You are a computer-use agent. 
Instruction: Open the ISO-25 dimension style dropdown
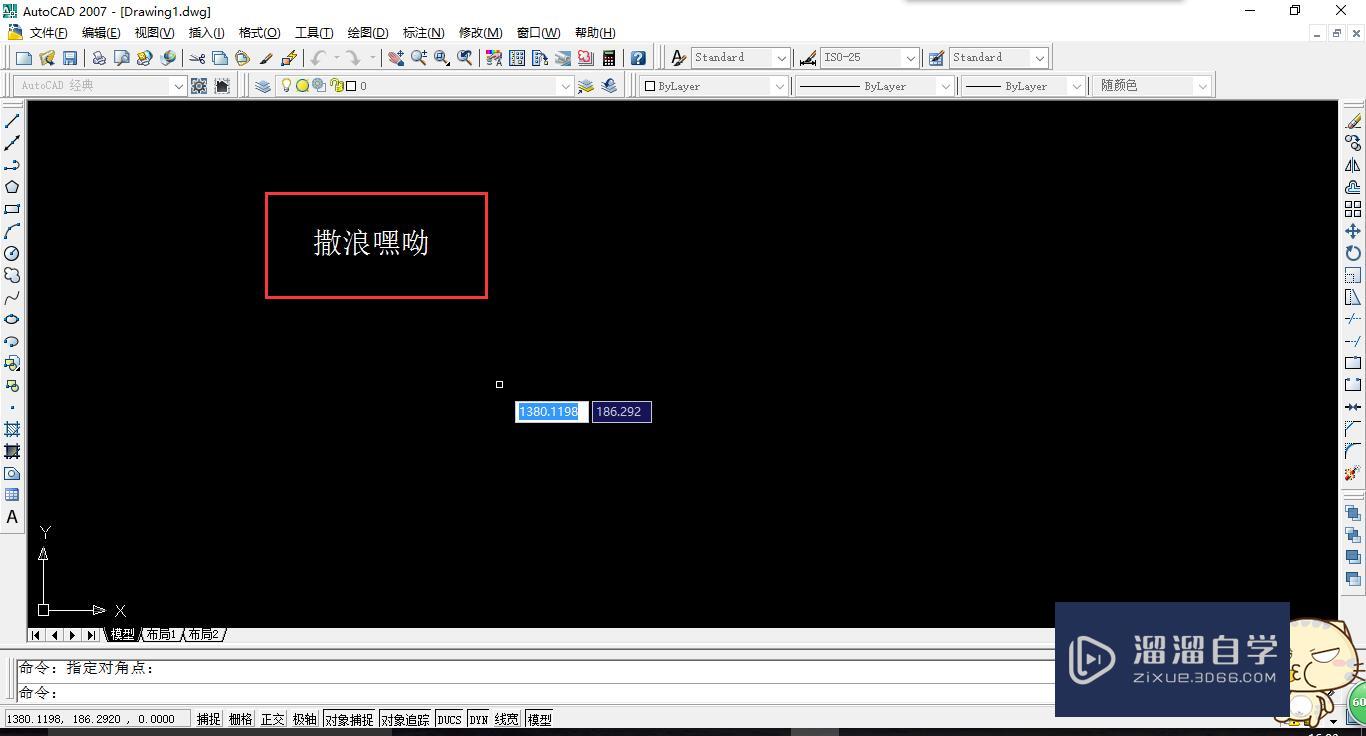coord(910,58)
